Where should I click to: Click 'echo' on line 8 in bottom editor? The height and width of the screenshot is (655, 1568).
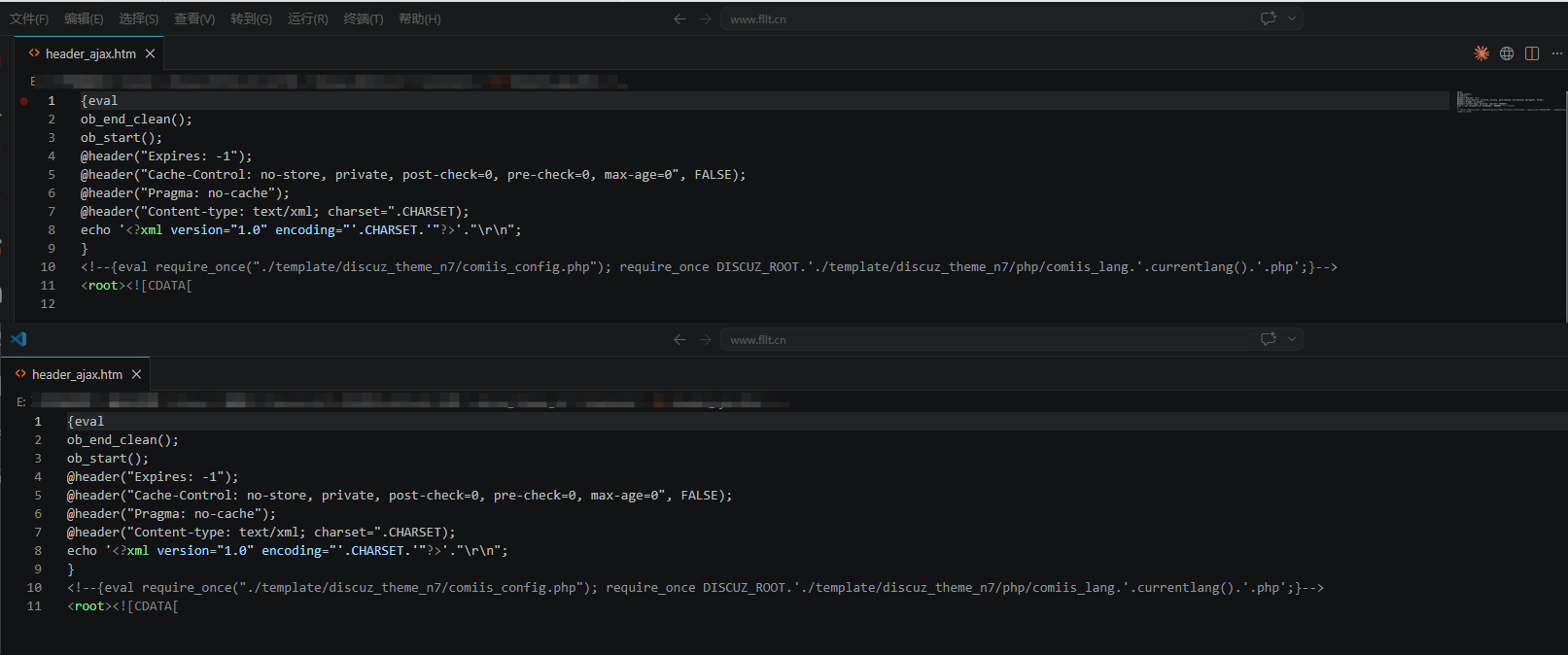pyautogui.click(x=82, y=551)
